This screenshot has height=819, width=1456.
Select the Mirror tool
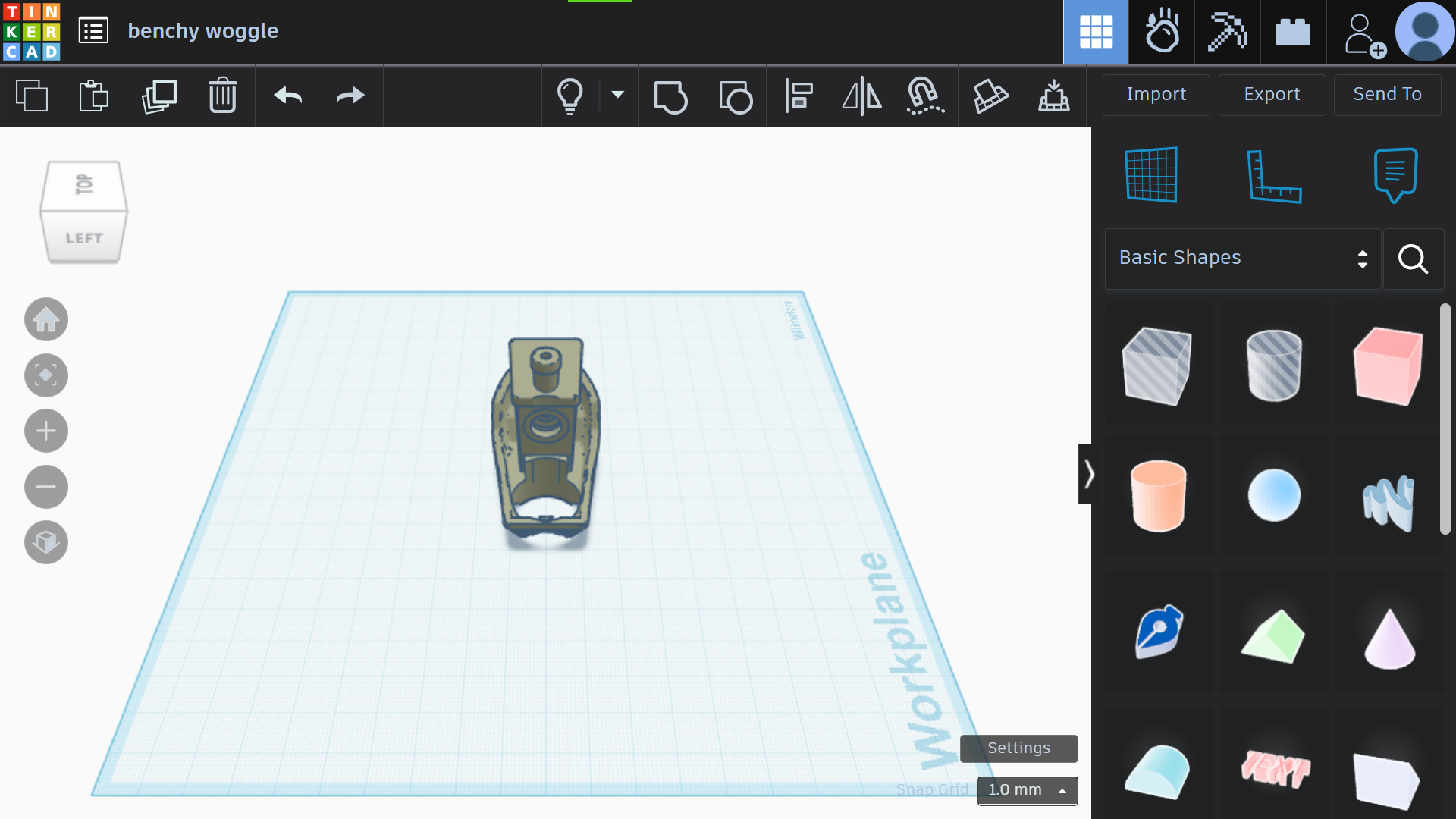[x=862, y=96]
